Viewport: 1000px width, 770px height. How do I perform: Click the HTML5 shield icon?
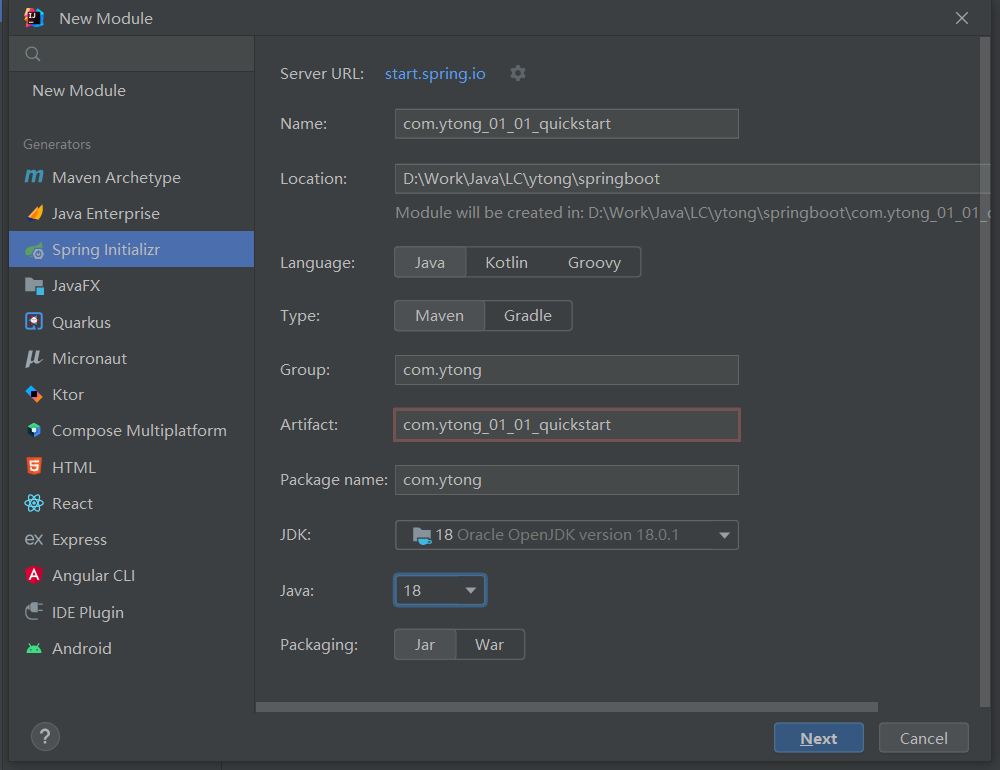tap(34, 466)
